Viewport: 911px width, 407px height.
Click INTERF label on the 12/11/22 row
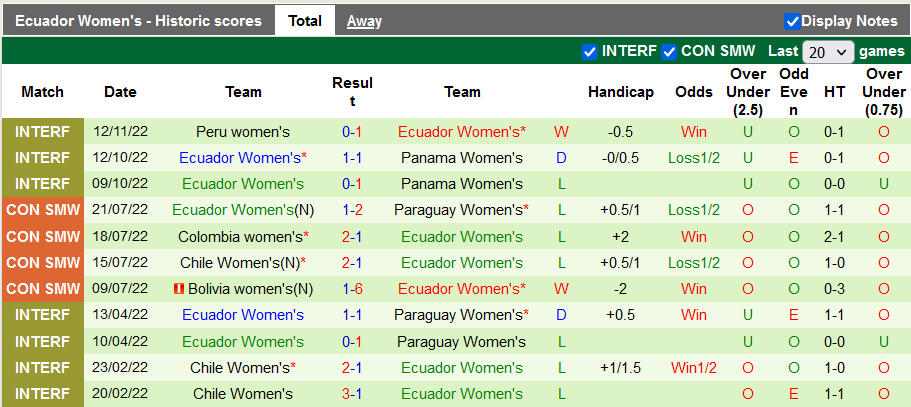coord(43,132)
